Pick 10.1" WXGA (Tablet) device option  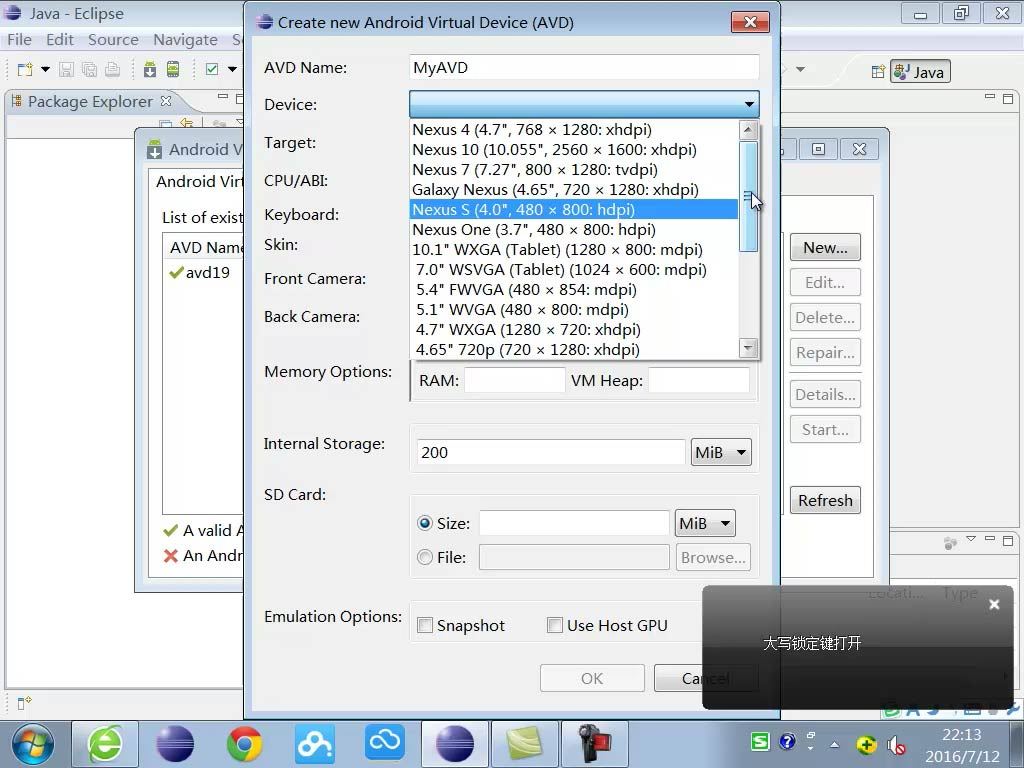pos(573,249)
